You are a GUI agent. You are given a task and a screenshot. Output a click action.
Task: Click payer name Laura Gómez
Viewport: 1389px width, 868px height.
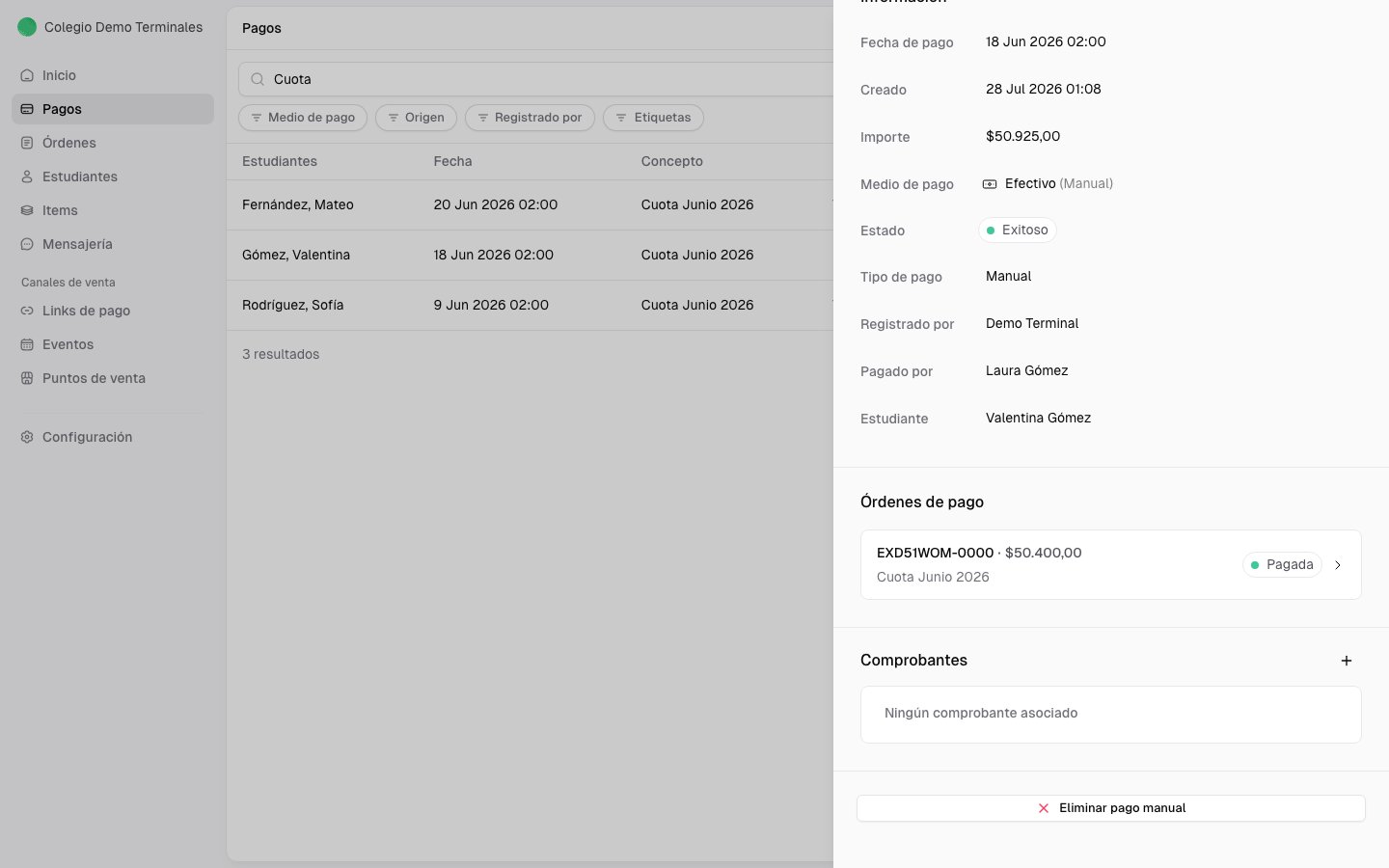click(x=1026, y=370)
